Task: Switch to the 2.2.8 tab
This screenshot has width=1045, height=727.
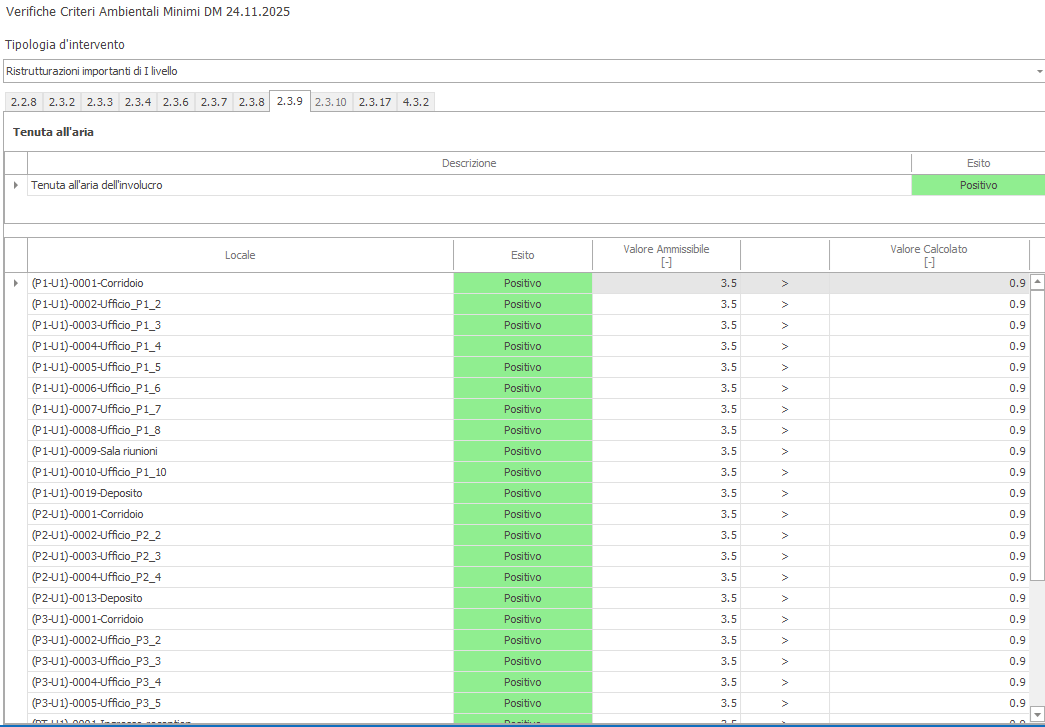Action: [22, 102]
